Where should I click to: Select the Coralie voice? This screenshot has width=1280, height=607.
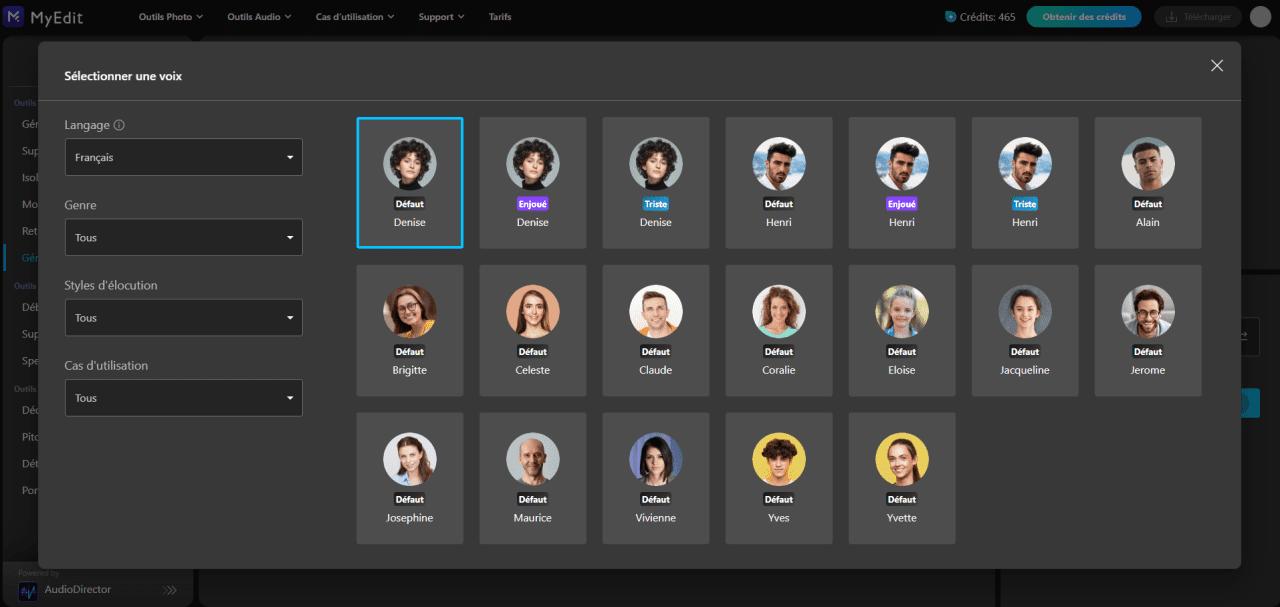[779, 331]
